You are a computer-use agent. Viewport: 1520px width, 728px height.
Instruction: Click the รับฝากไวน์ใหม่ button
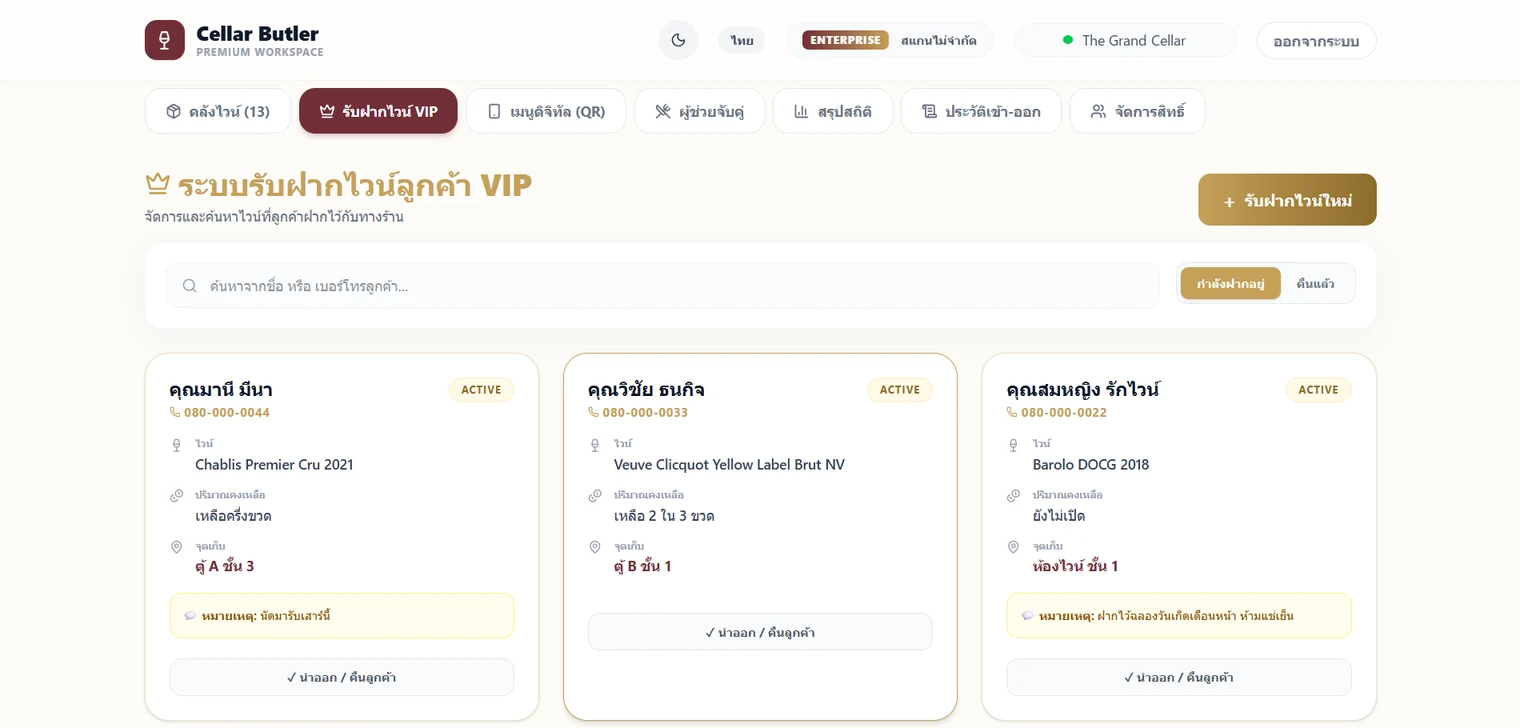[x=1287, y=200]
